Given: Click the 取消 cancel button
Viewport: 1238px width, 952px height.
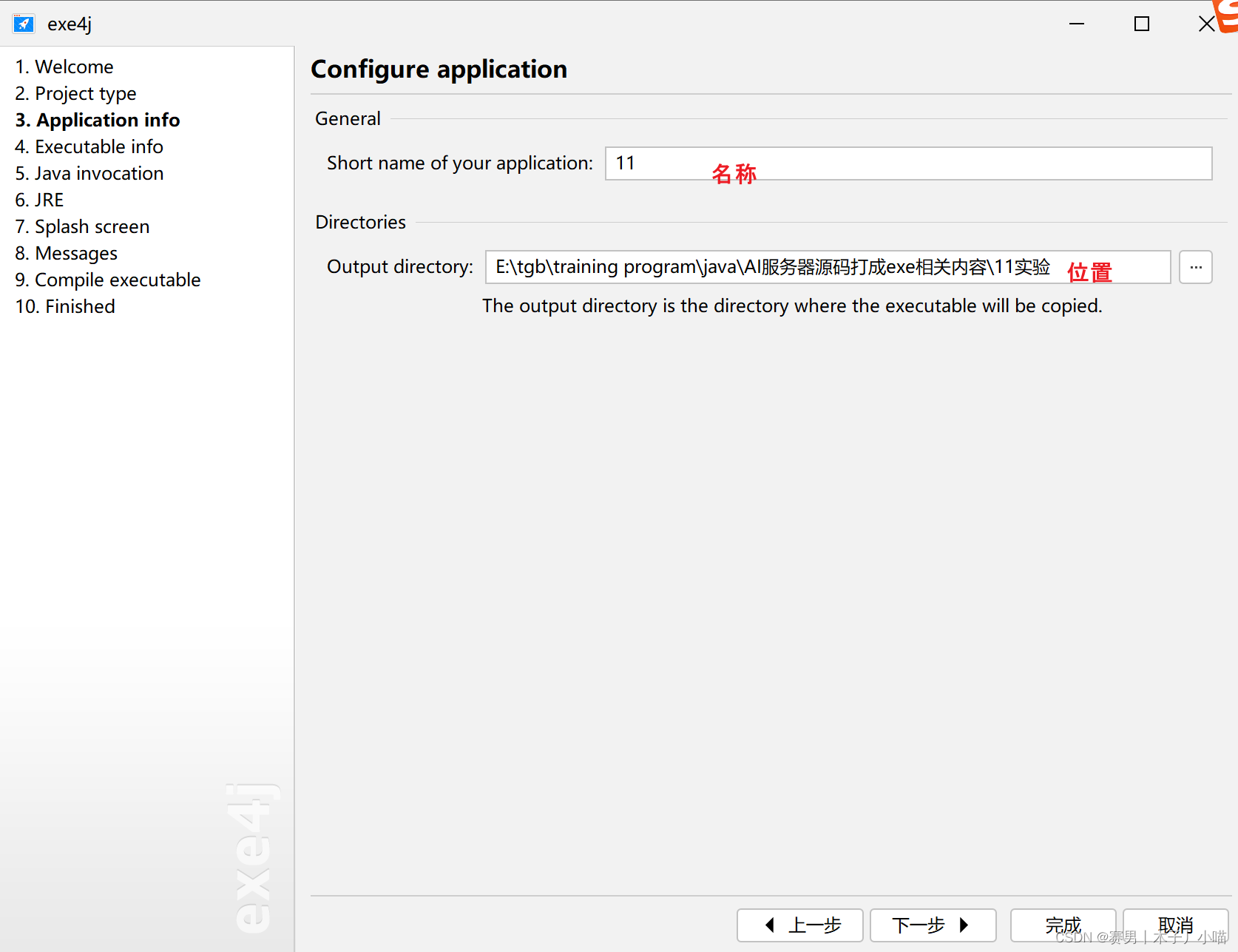Looking at the screenshot, I should 1176,925.
